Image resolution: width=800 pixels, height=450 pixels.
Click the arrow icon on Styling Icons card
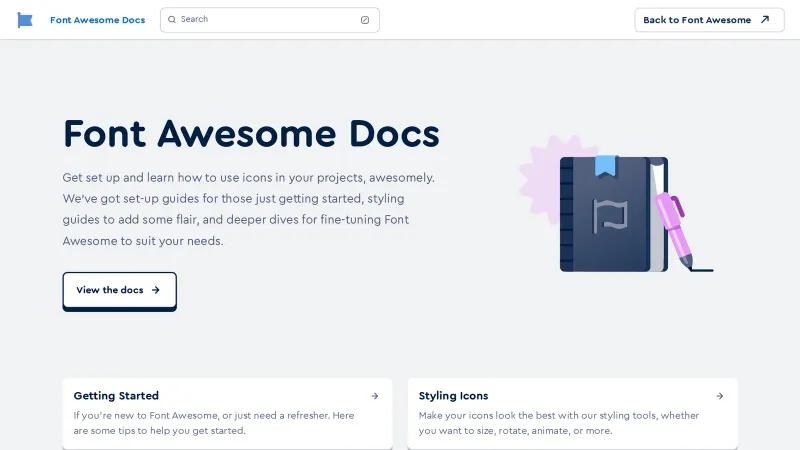(x=720, y=396)
